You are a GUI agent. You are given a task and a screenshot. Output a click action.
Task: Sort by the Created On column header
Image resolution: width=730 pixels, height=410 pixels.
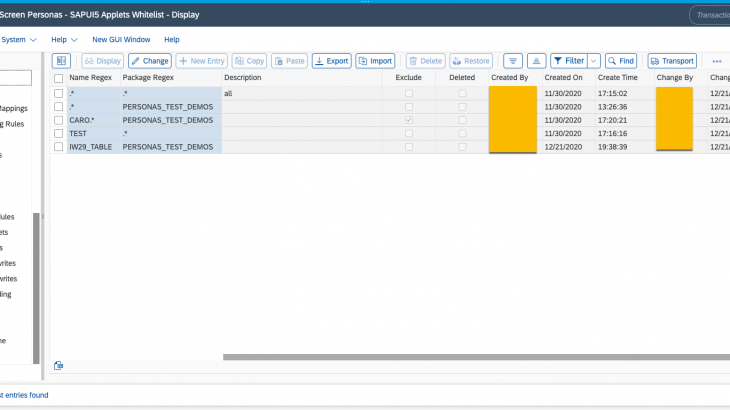pos(563,78)
